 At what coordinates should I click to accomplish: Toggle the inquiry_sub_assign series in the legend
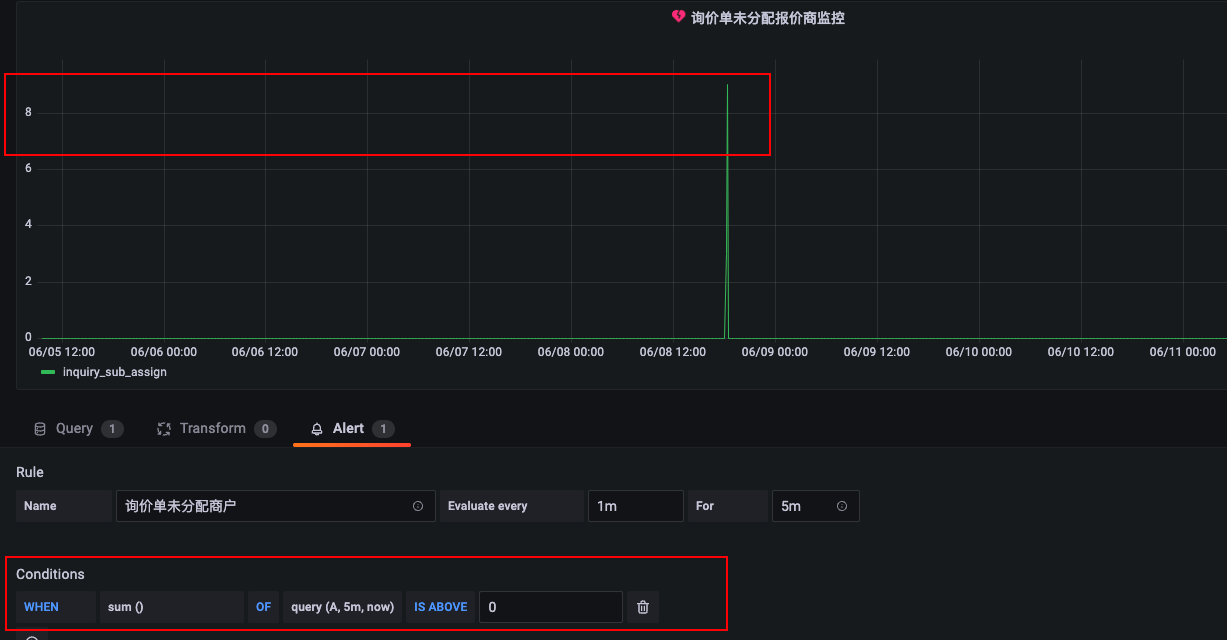coord(114,372)
